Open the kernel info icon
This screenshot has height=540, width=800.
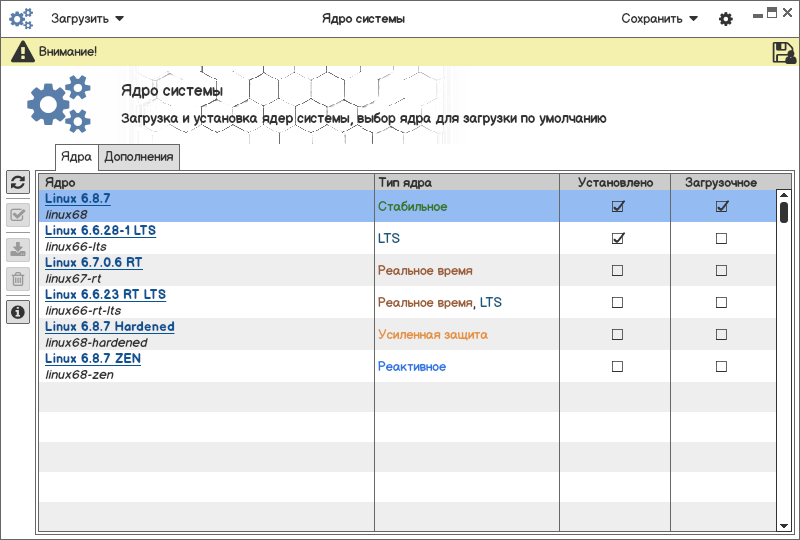[17, 312]
